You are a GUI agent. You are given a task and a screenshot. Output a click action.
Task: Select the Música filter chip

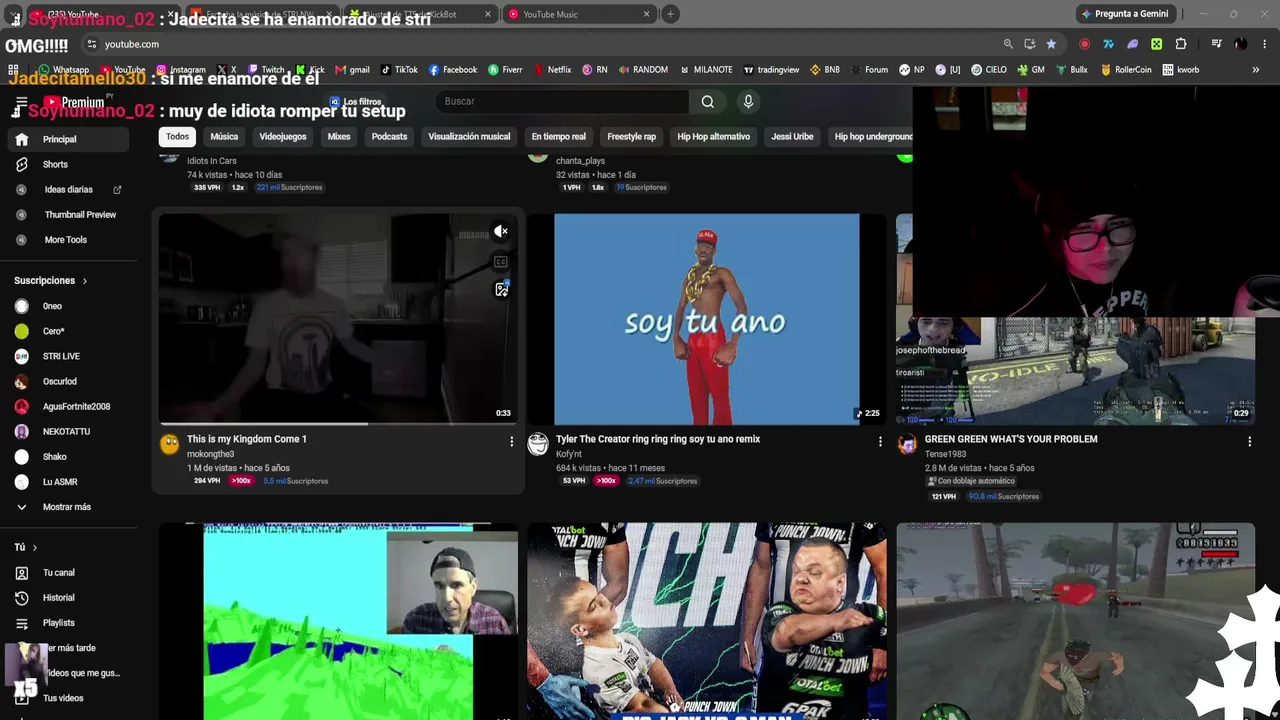coord(224,137)
